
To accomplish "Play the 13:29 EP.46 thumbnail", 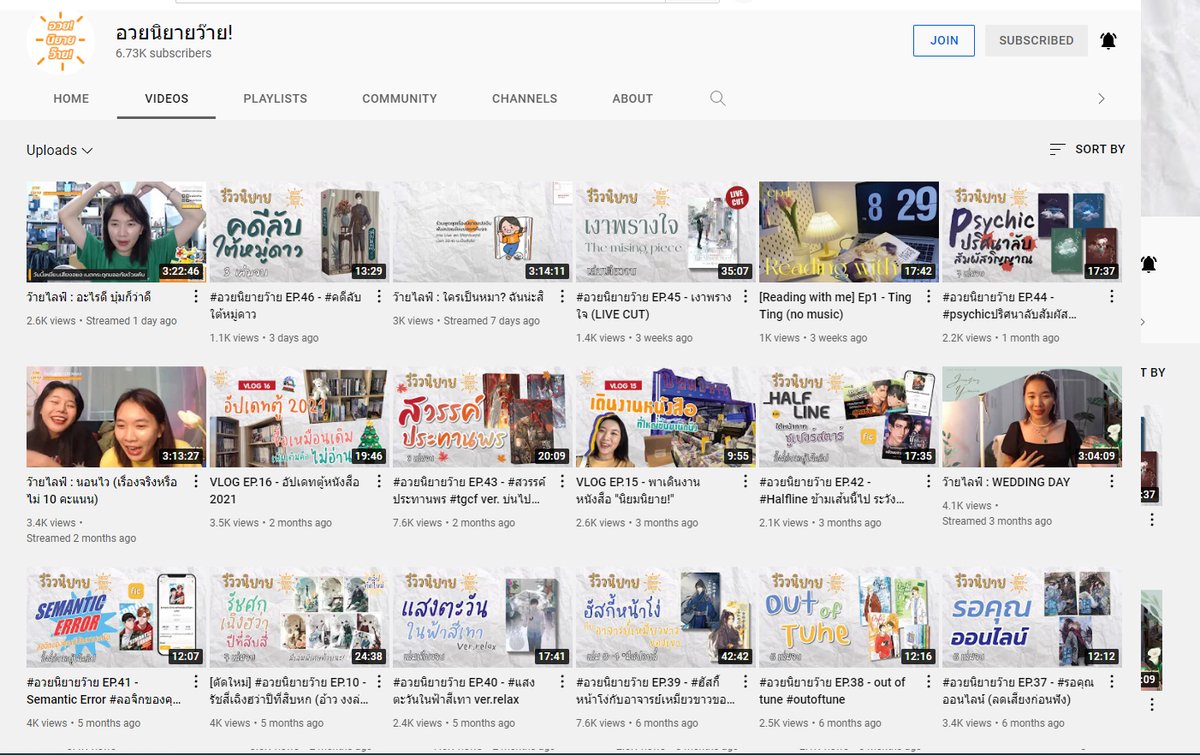I will pyautogui.click(x=299, y=232).
